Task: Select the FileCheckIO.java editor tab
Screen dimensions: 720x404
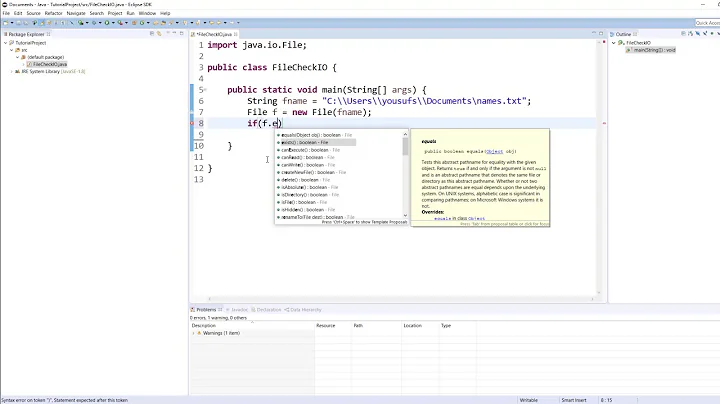Action: pos(214,34)
